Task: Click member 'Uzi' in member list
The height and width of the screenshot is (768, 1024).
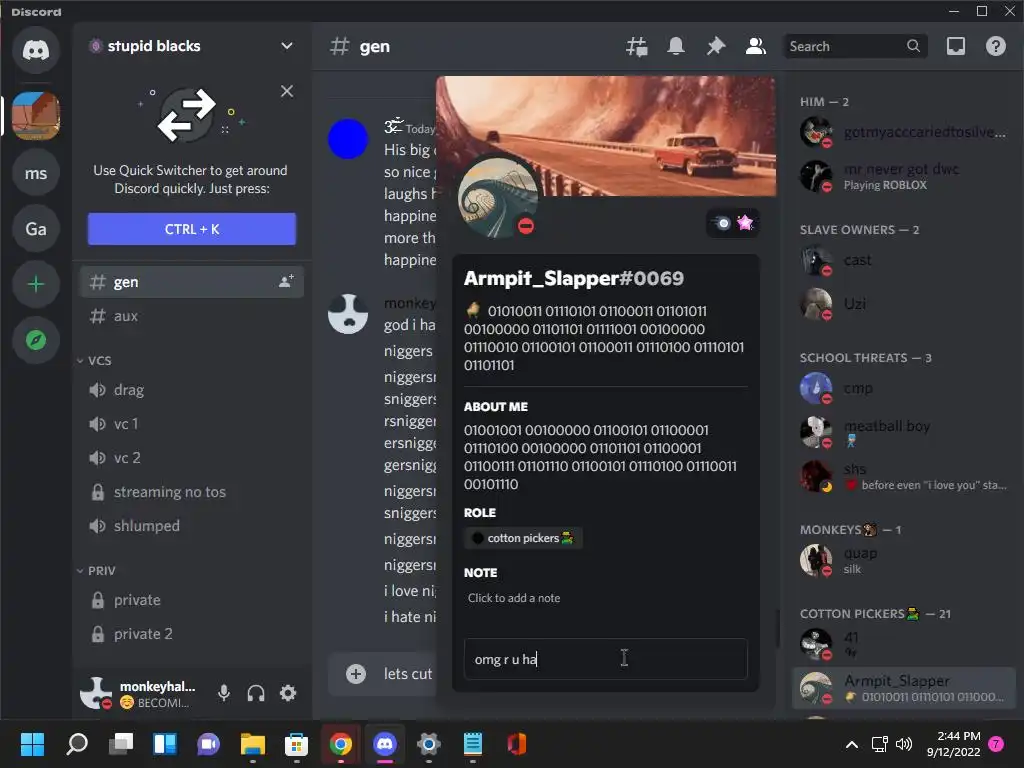Action: (x=904, y=304)
